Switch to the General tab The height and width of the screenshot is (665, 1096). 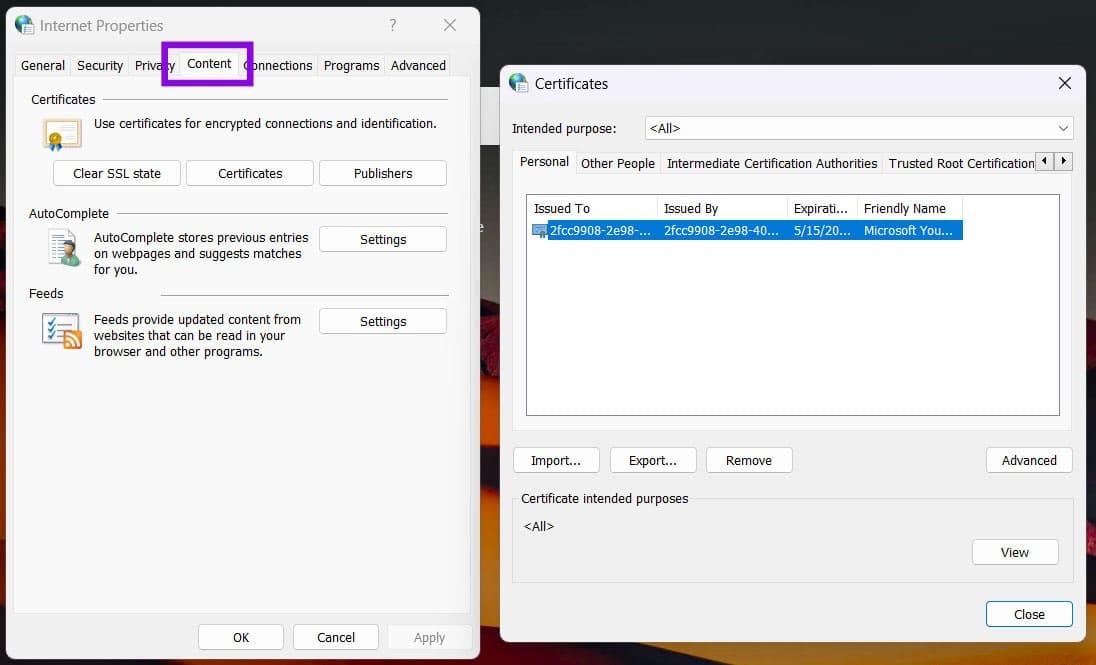(43, 66)
